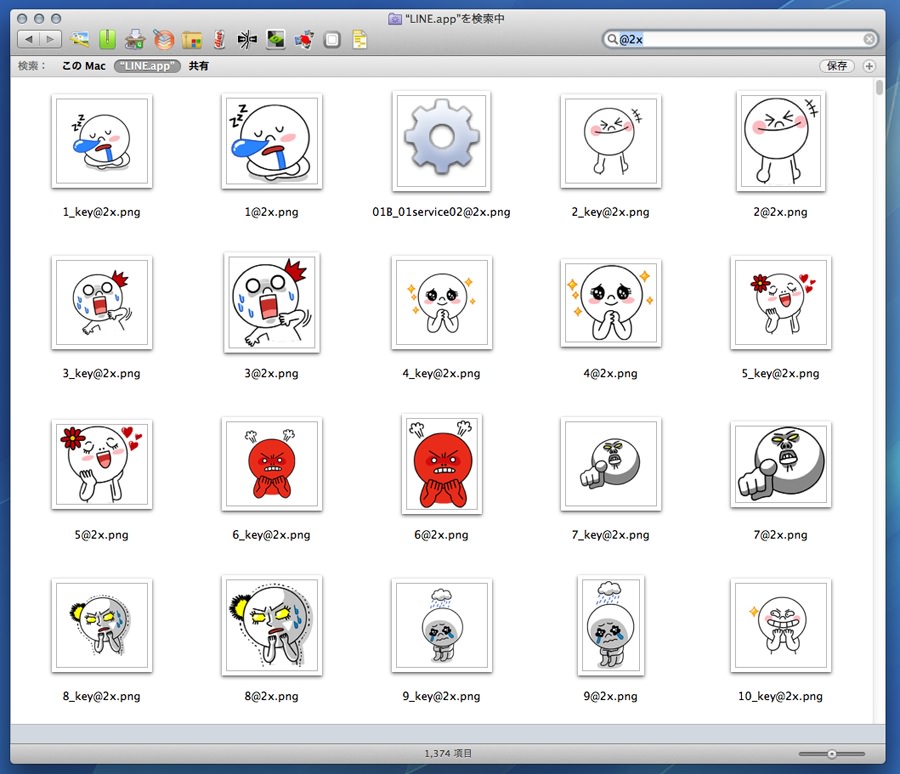Select the 2_key@2x.png grinning sticker thumbnail
The width and height of the screenshot is (900, 774).
coord(611,141)
